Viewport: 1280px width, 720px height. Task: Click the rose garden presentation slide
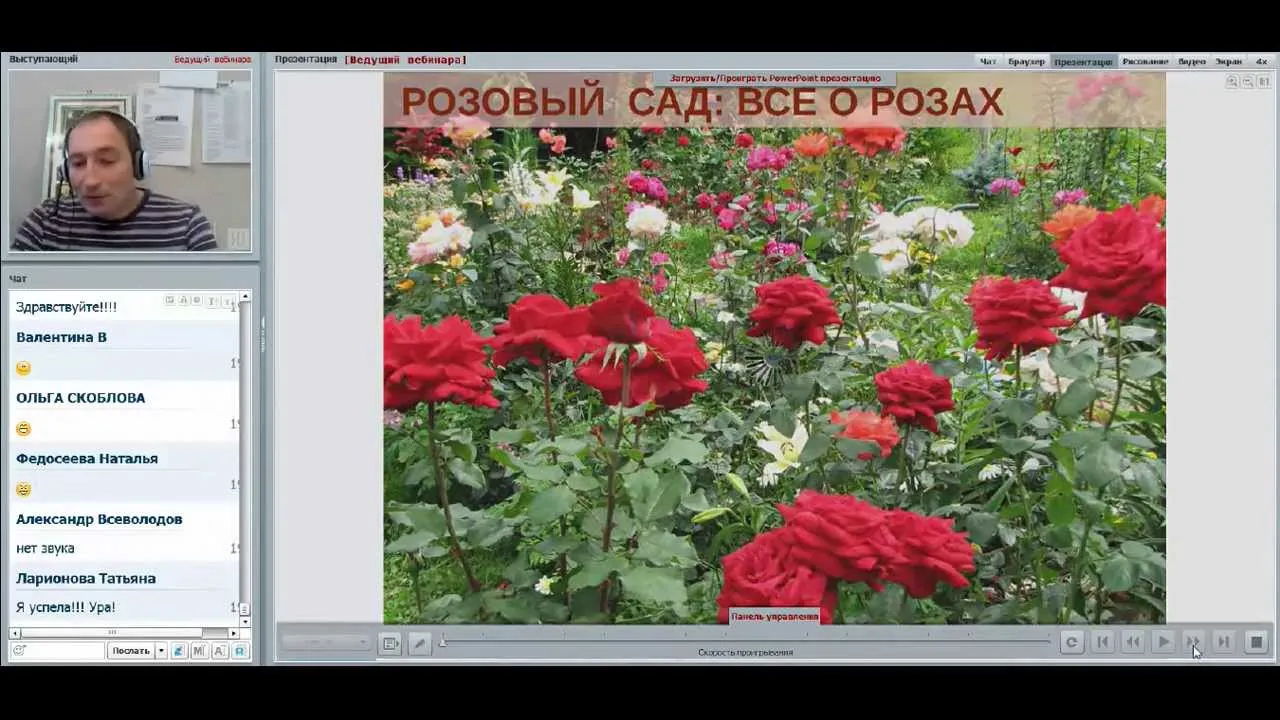click(774, 347)
